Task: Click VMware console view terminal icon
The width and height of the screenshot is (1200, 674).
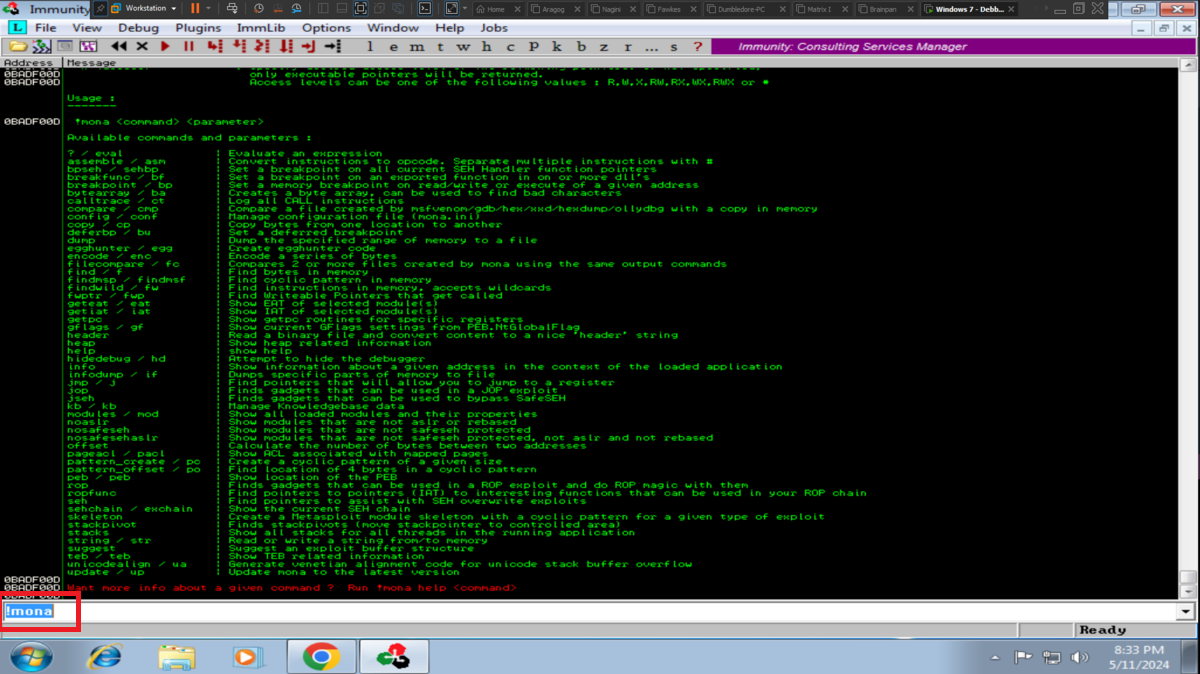Action: coord(424,8)
